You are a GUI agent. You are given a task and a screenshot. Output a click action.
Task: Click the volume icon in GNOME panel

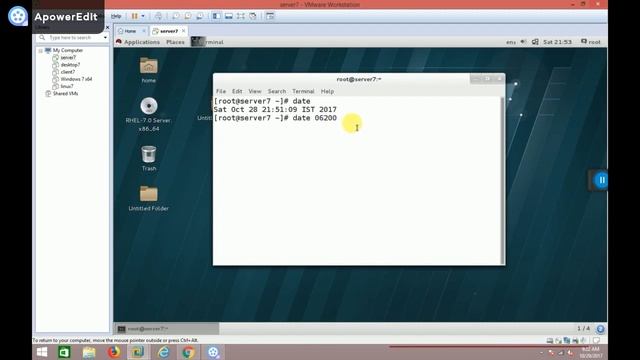pos(523,42)
